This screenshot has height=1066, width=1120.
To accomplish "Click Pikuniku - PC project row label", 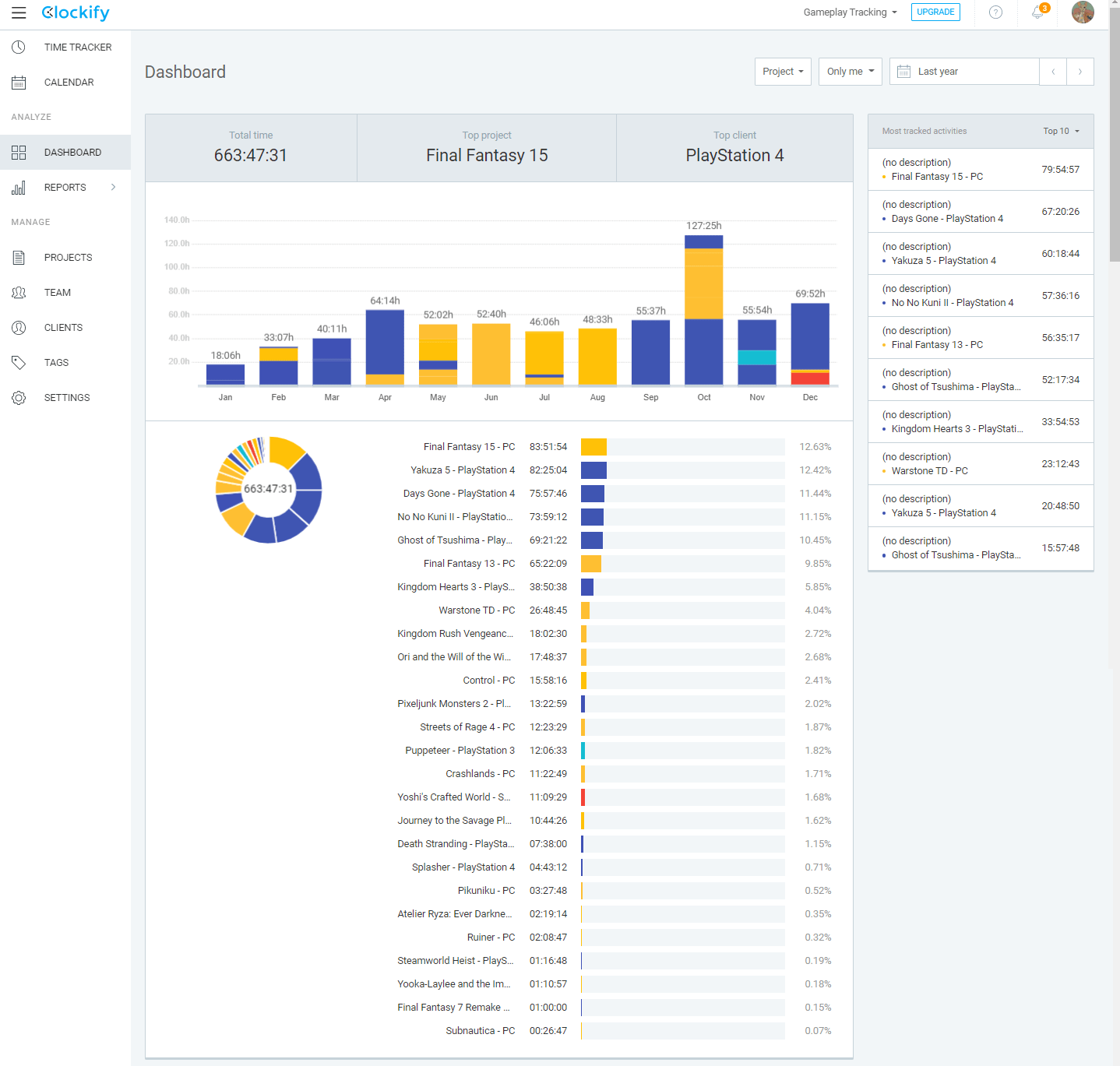I will point(487,891).
